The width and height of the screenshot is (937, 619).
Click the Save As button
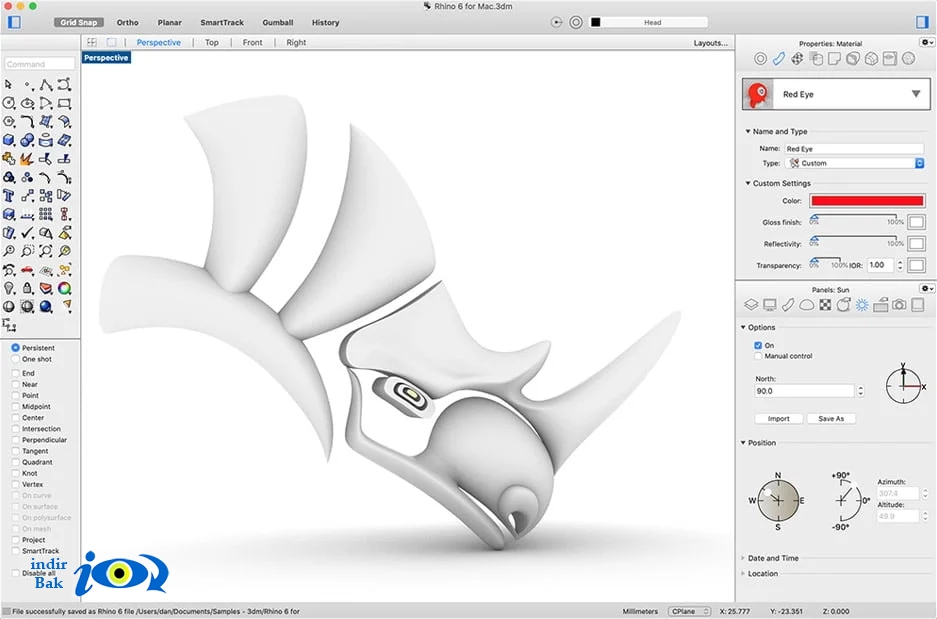click(831, 419)
